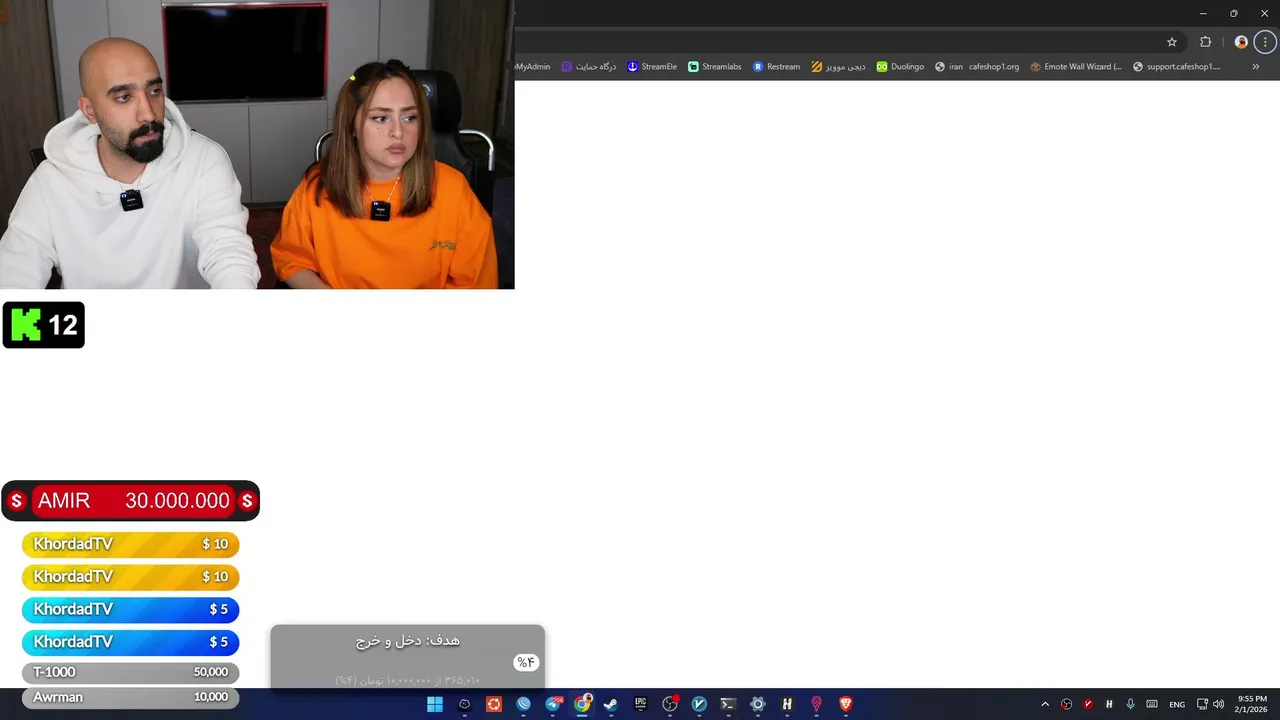Click the Kick viewer count badge
The image size is (1280, 720).
click(44, 325)
